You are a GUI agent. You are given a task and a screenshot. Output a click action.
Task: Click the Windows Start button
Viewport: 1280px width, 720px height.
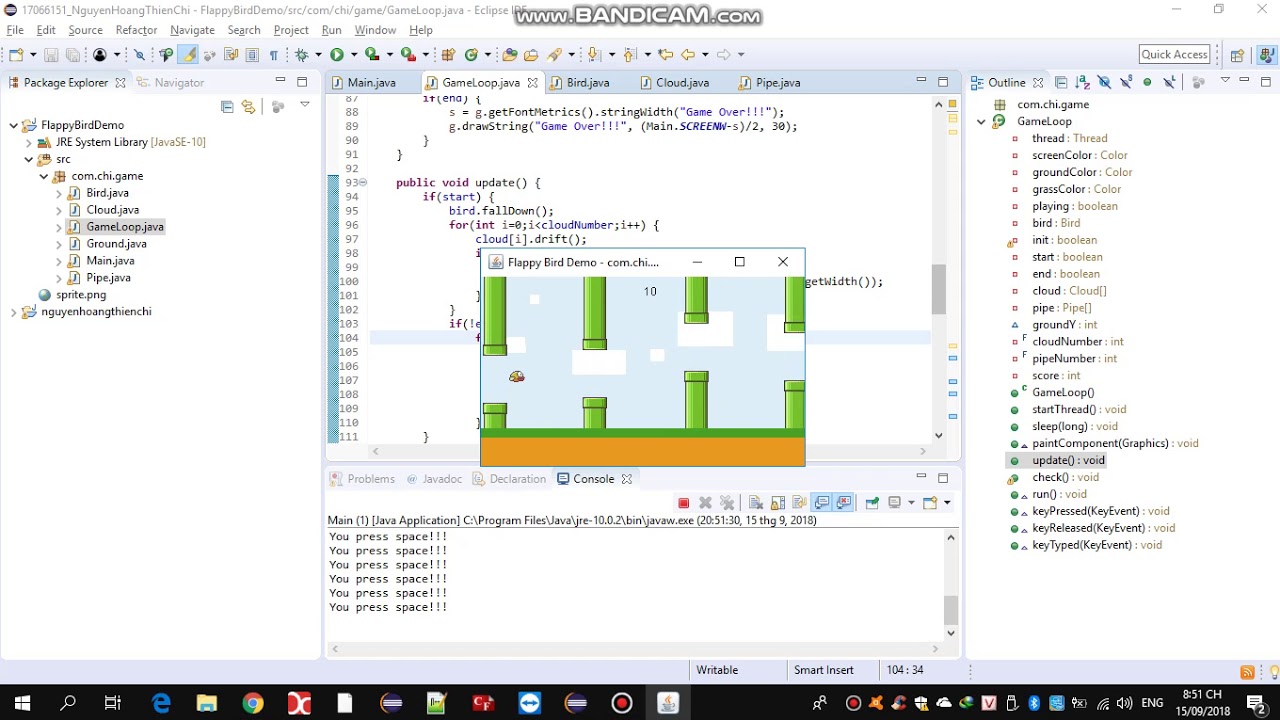click(x=22, y=703)
